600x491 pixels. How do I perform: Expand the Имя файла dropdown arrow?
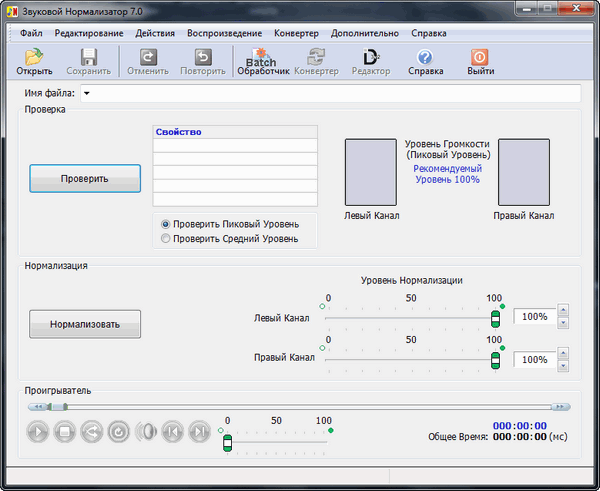click(87, 93)
